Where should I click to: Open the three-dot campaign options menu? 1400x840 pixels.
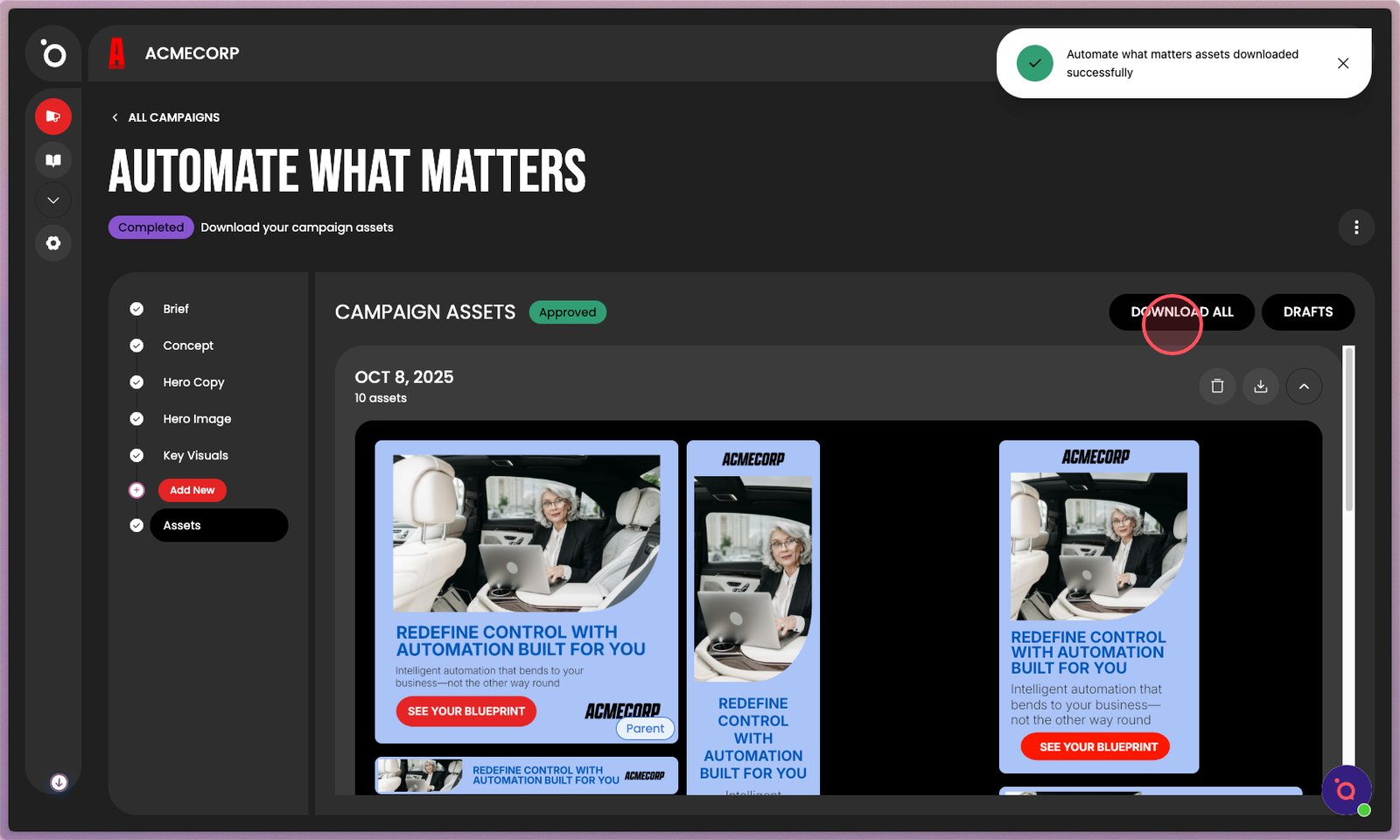tap(1356, 227)
